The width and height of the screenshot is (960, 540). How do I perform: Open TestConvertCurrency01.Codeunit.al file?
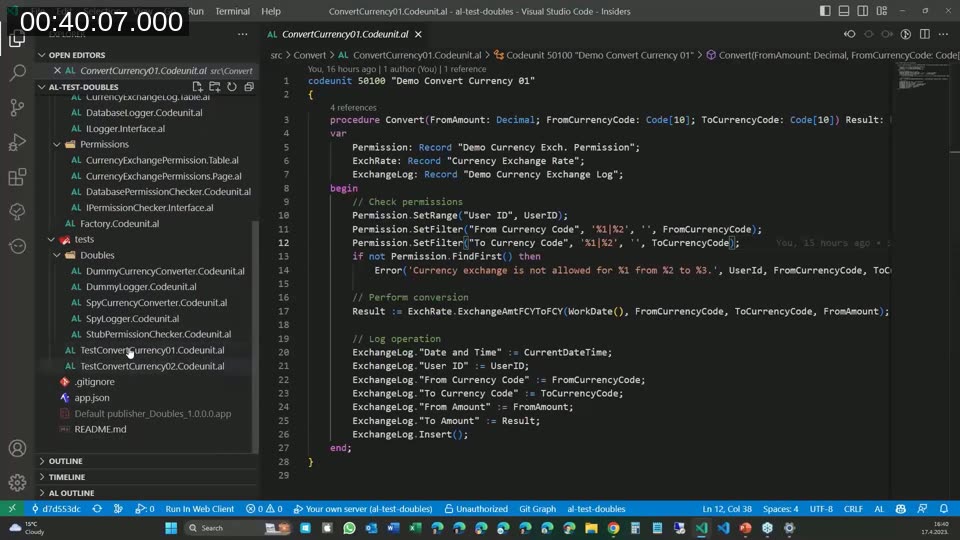pos(152,350)
